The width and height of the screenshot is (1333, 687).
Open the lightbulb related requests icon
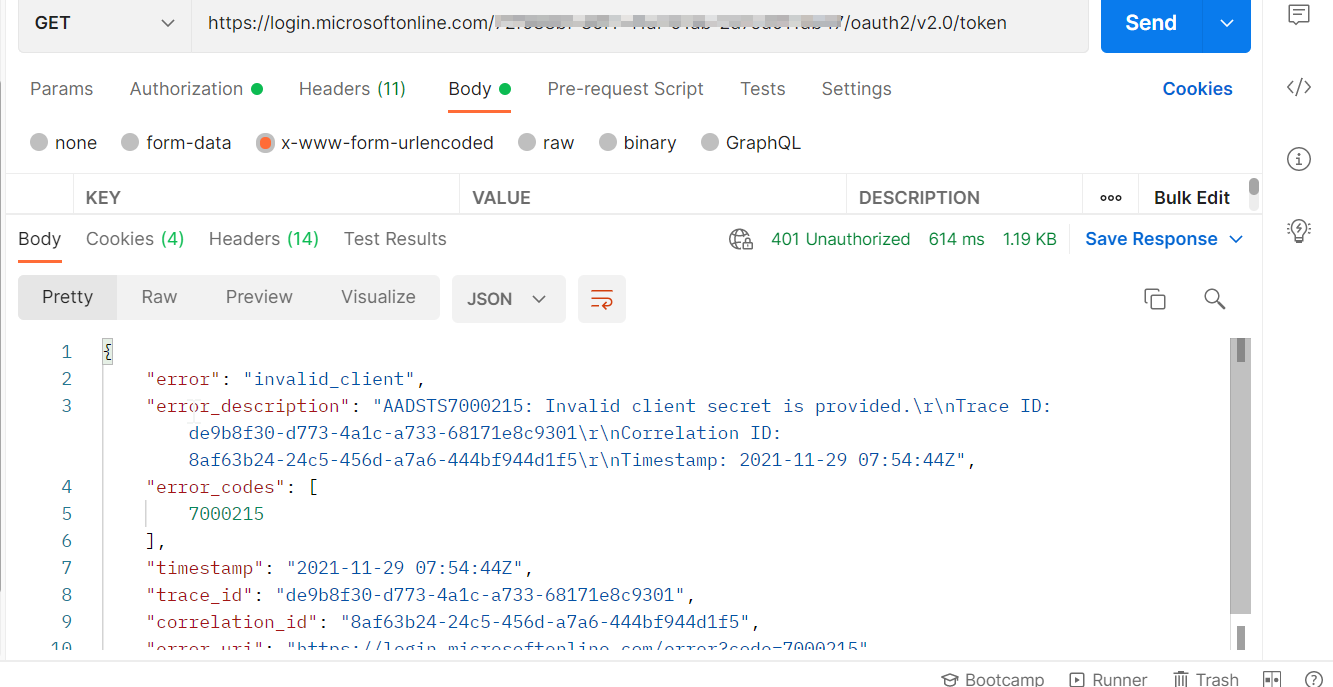[x=1298, y=231]
